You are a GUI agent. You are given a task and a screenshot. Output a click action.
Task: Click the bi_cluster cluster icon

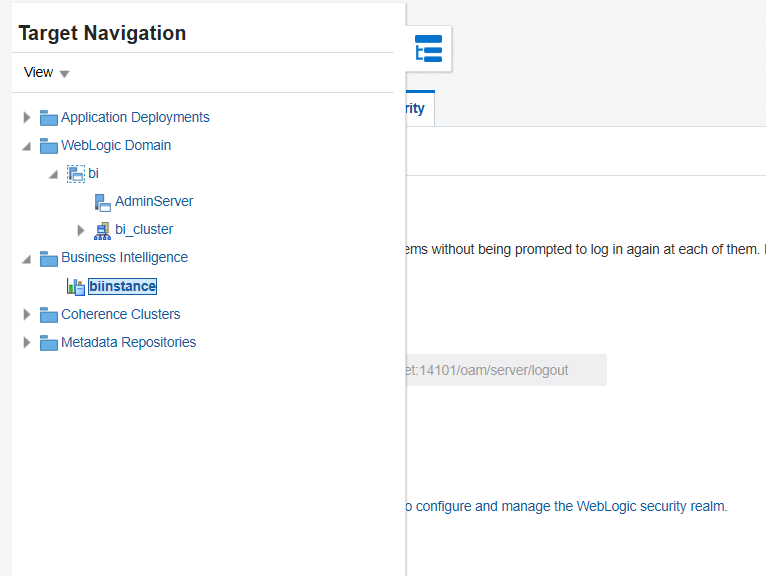click(103, 230)
